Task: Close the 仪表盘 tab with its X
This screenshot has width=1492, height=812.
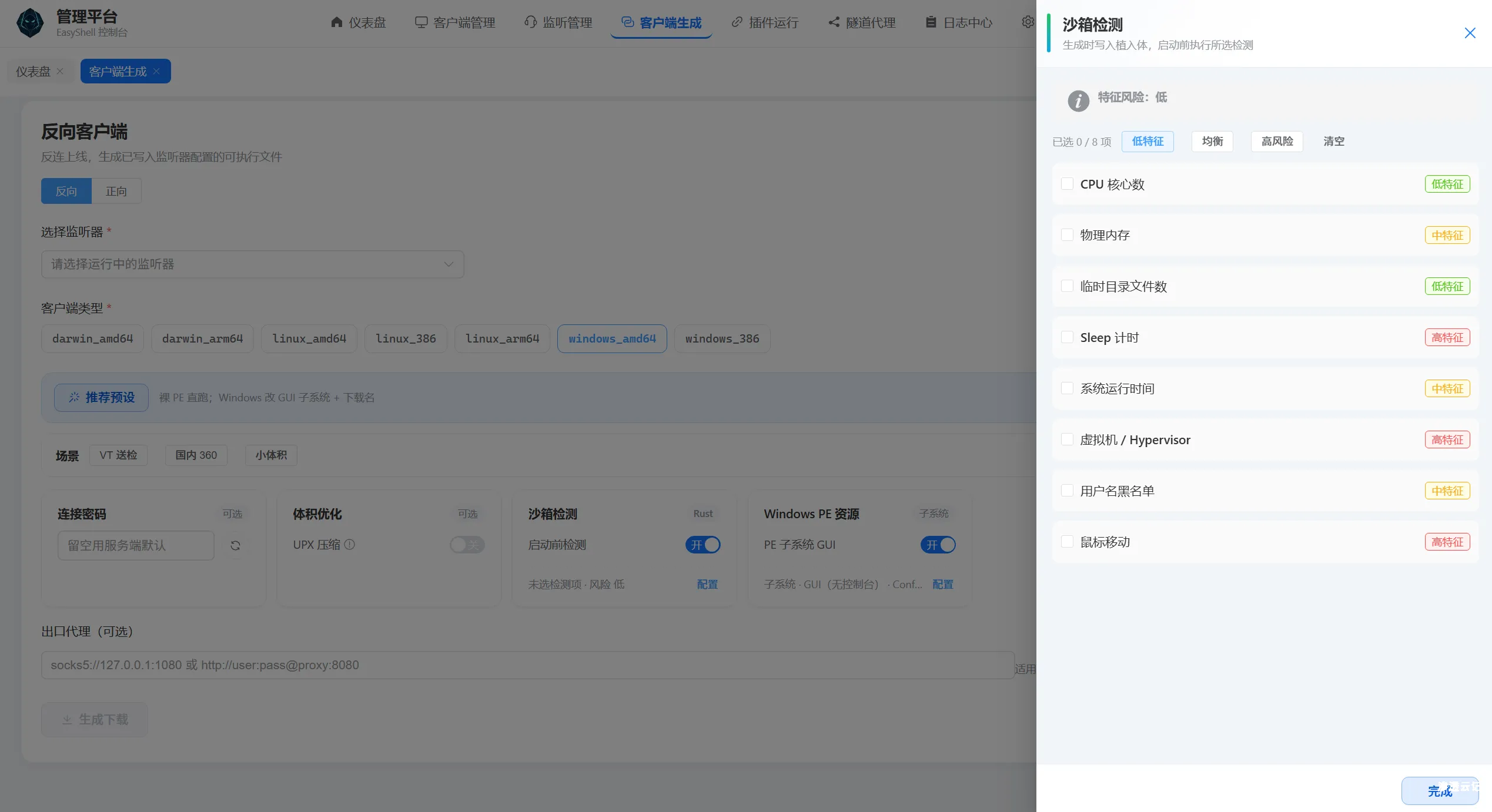Action: point(59,71)
